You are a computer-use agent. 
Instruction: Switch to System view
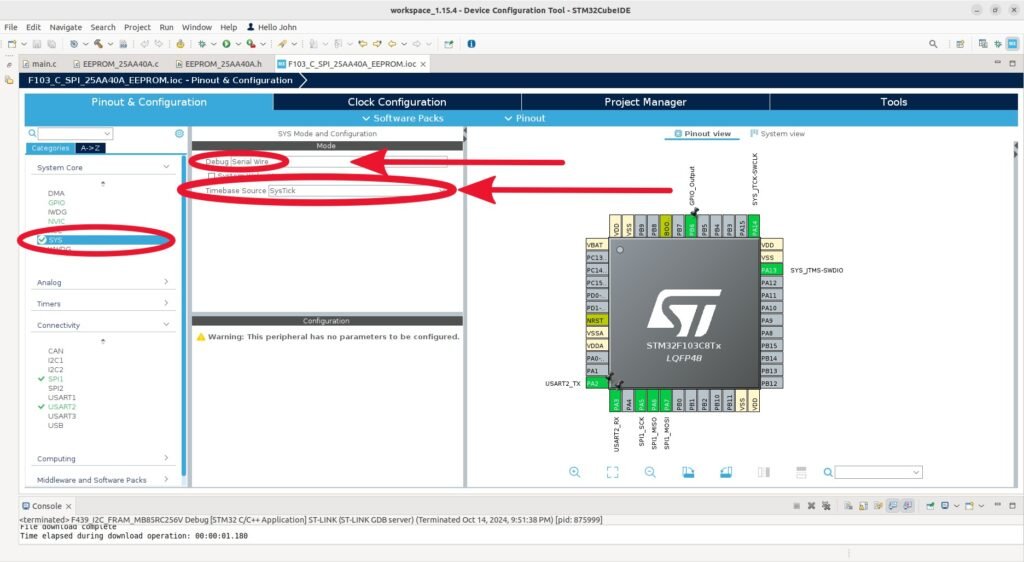point(777,133)
